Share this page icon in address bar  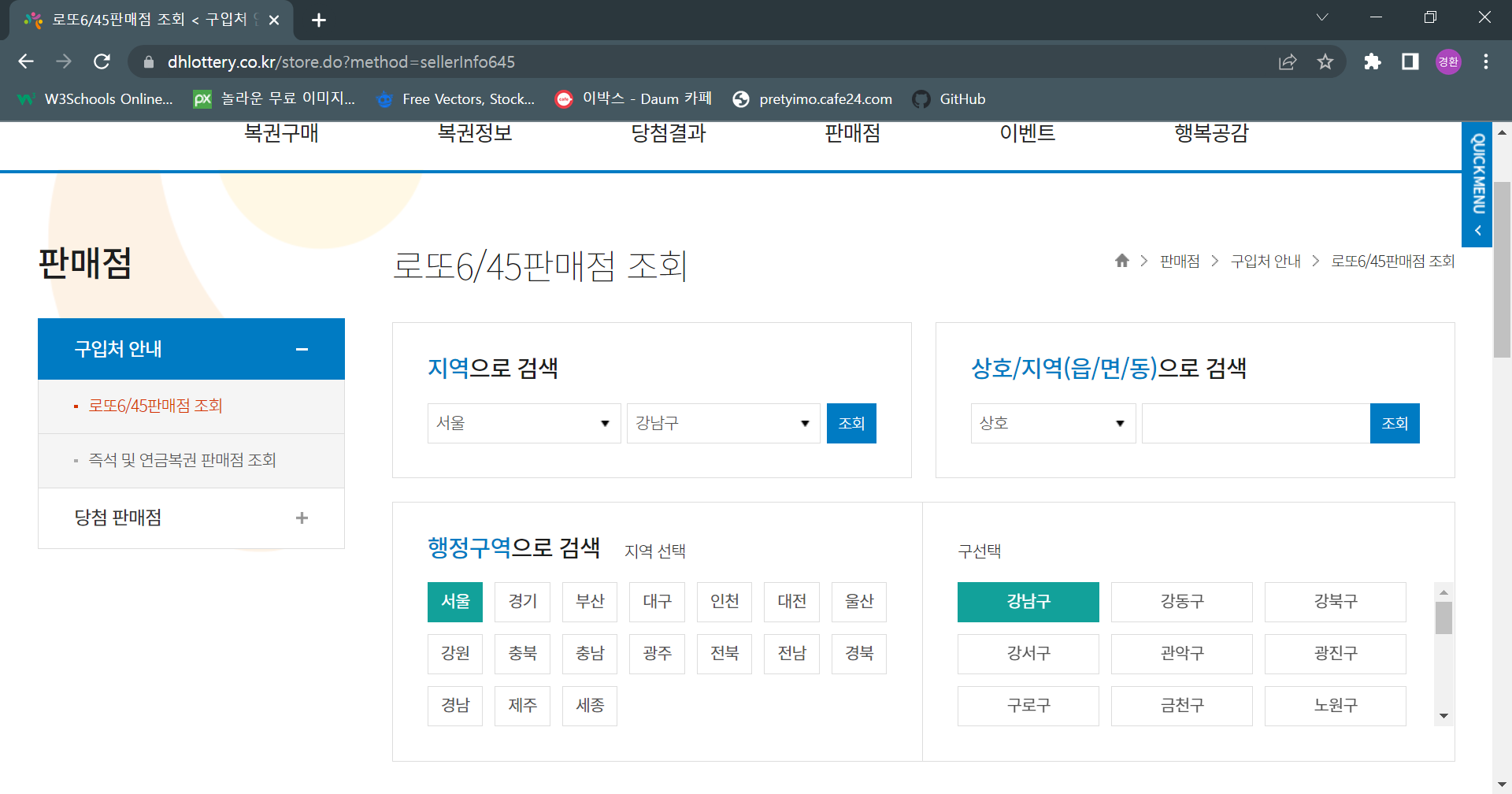point(1288,61)
